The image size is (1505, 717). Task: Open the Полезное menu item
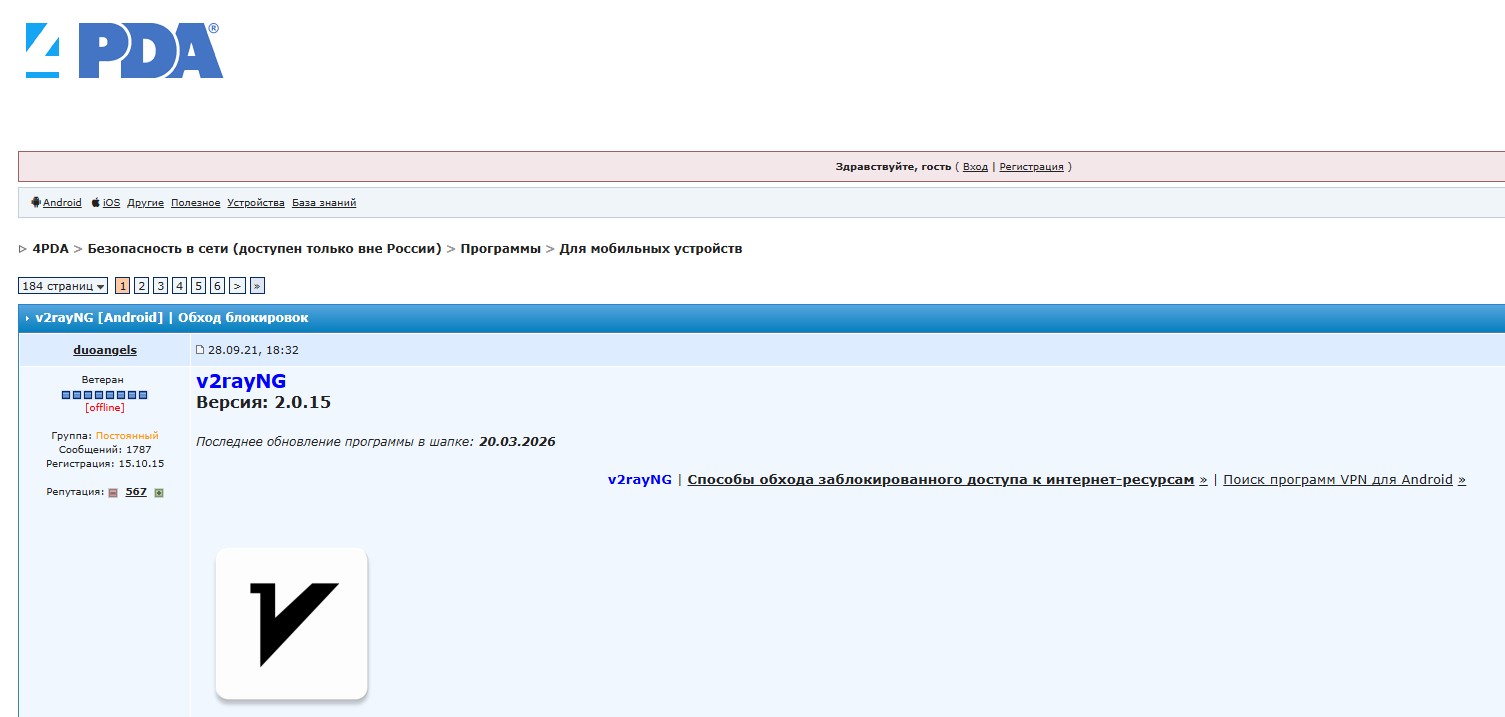click(x=195, y=203)
